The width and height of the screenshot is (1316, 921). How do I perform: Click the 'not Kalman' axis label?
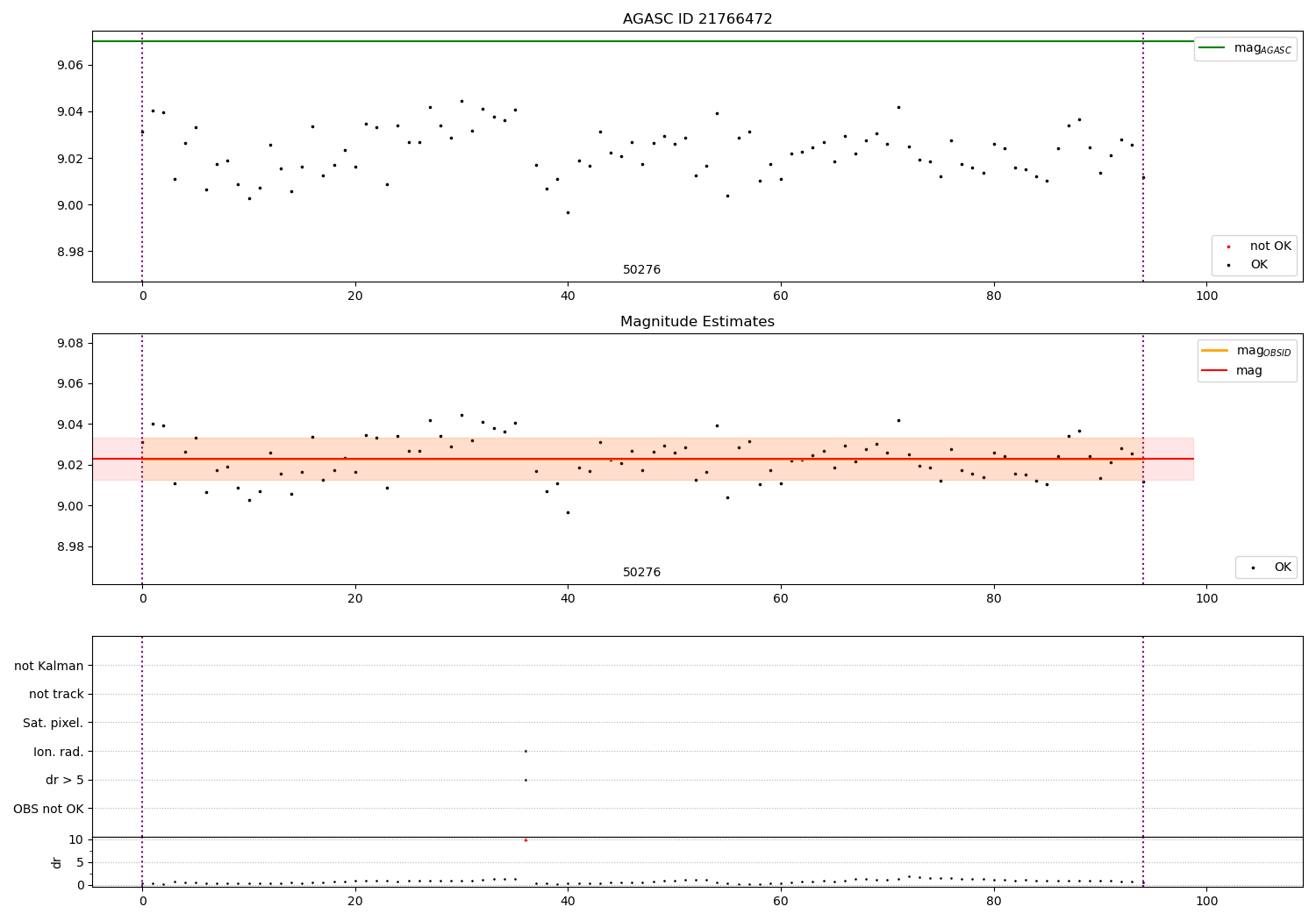click(x=49, y=666)
